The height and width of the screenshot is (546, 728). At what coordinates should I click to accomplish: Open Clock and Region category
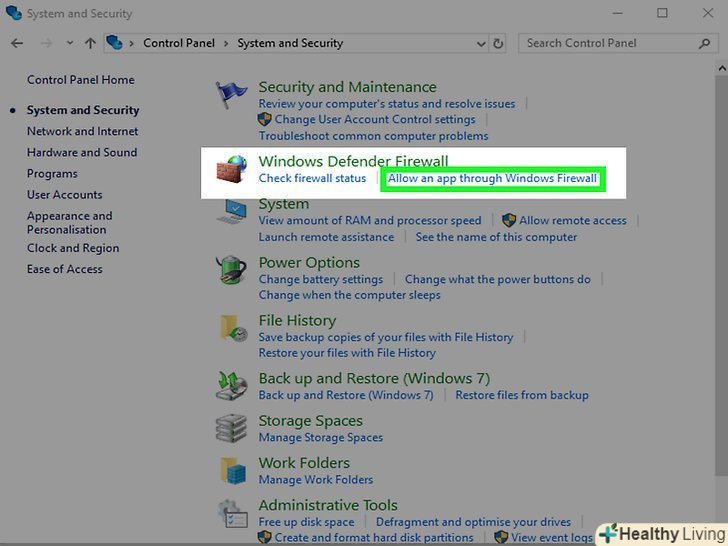pos(73,248)
